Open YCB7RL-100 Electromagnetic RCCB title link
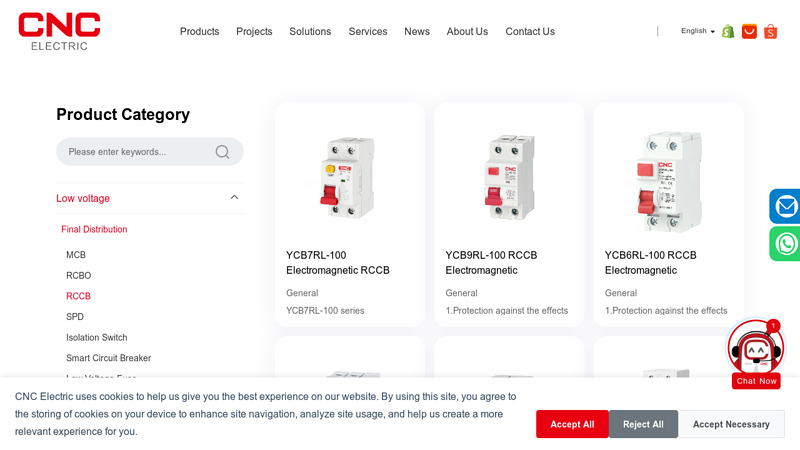The width and height of the screenshot is (800, 450). (338, 263)
